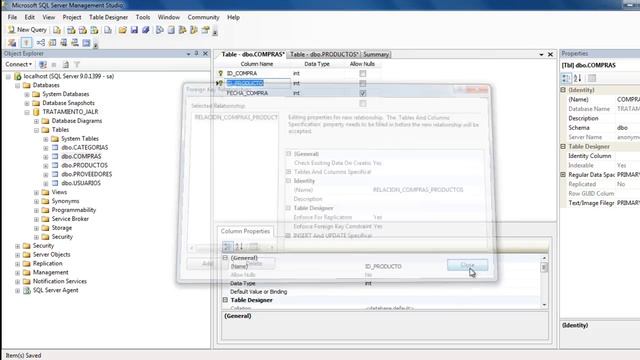Sort Properties panel alphabetically
Screen dimensions: 640x360
[x=578, y=78]
